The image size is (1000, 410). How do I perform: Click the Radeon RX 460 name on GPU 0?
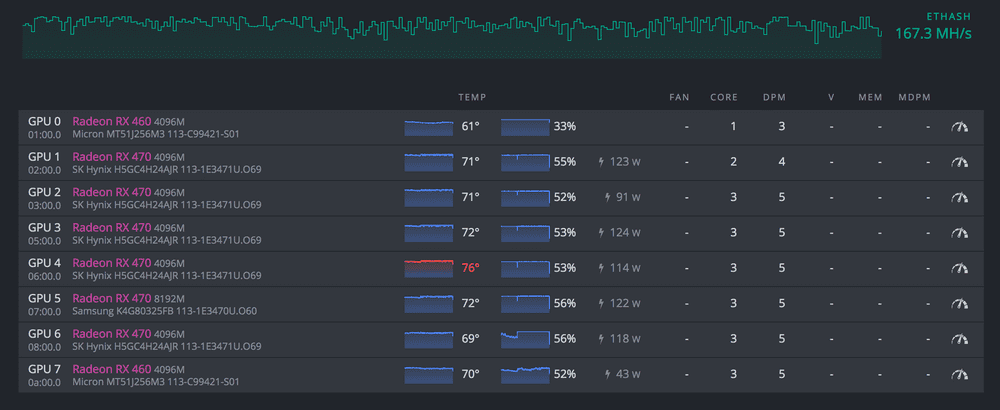click(112, 121)
